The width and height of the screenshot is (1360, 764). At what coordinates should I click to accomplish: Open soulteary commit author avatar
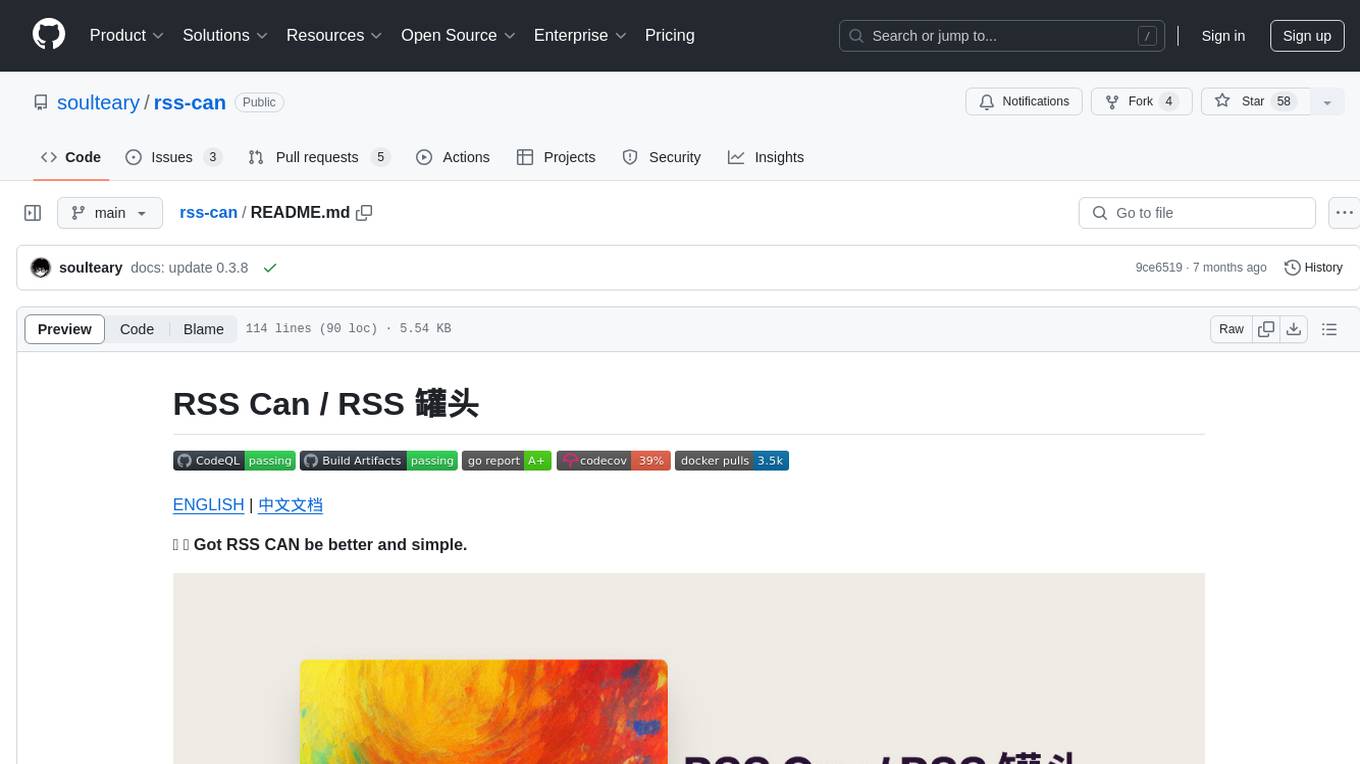tap(41, 268)
